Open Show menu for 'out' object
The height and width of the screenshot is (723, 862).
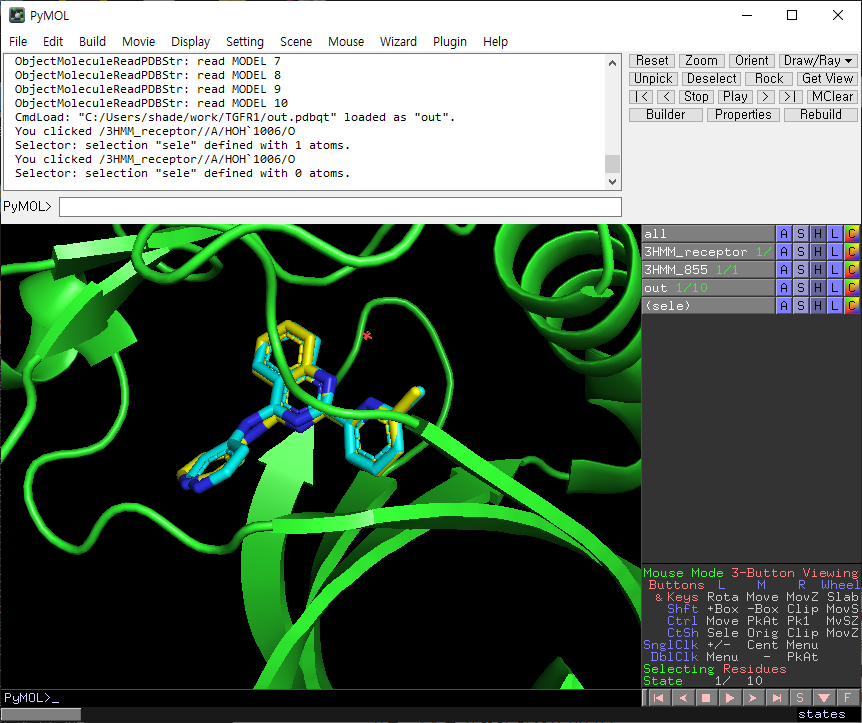[x=801, y=288]
